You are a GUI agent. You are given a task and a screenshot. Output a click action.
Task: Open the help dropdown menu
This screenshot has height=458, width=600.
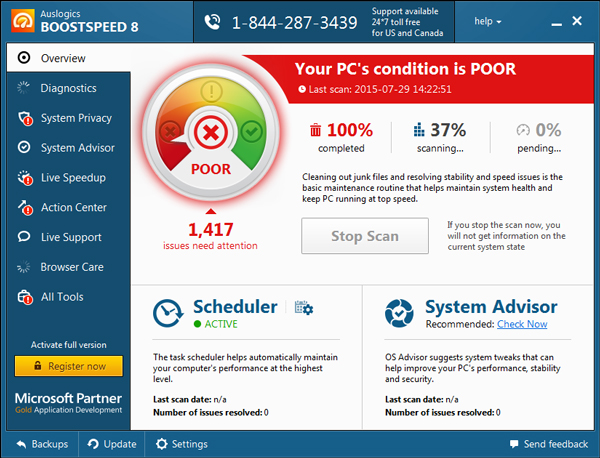488,21
